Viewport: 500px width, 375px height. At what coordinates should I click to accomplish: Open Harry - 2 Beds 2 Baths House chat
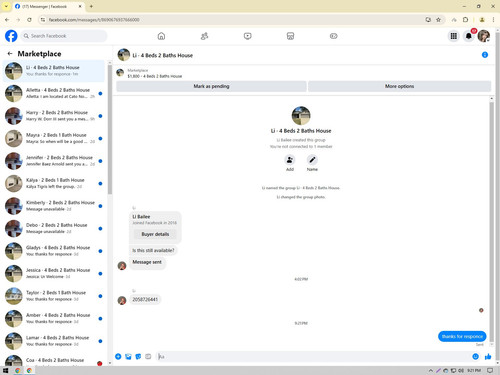click(x=54, y=116)
